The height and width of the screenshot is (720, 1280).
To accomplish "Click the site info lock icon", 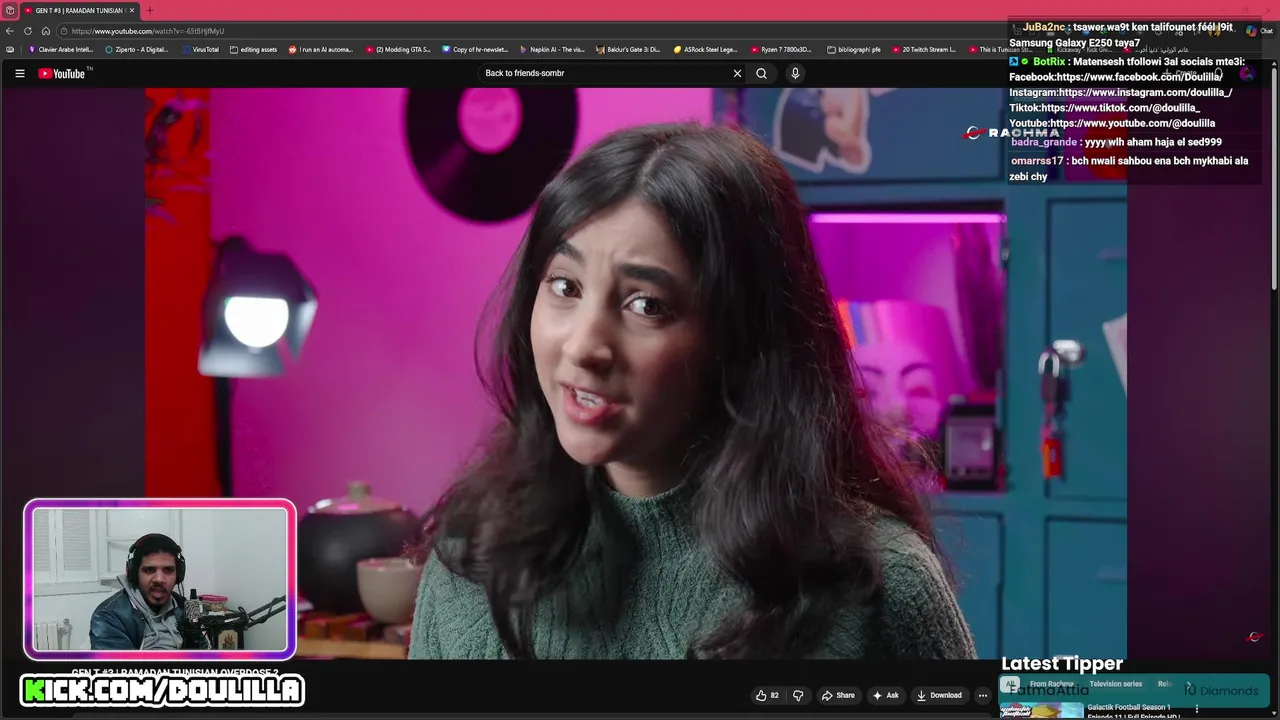I will click(63, 31).
